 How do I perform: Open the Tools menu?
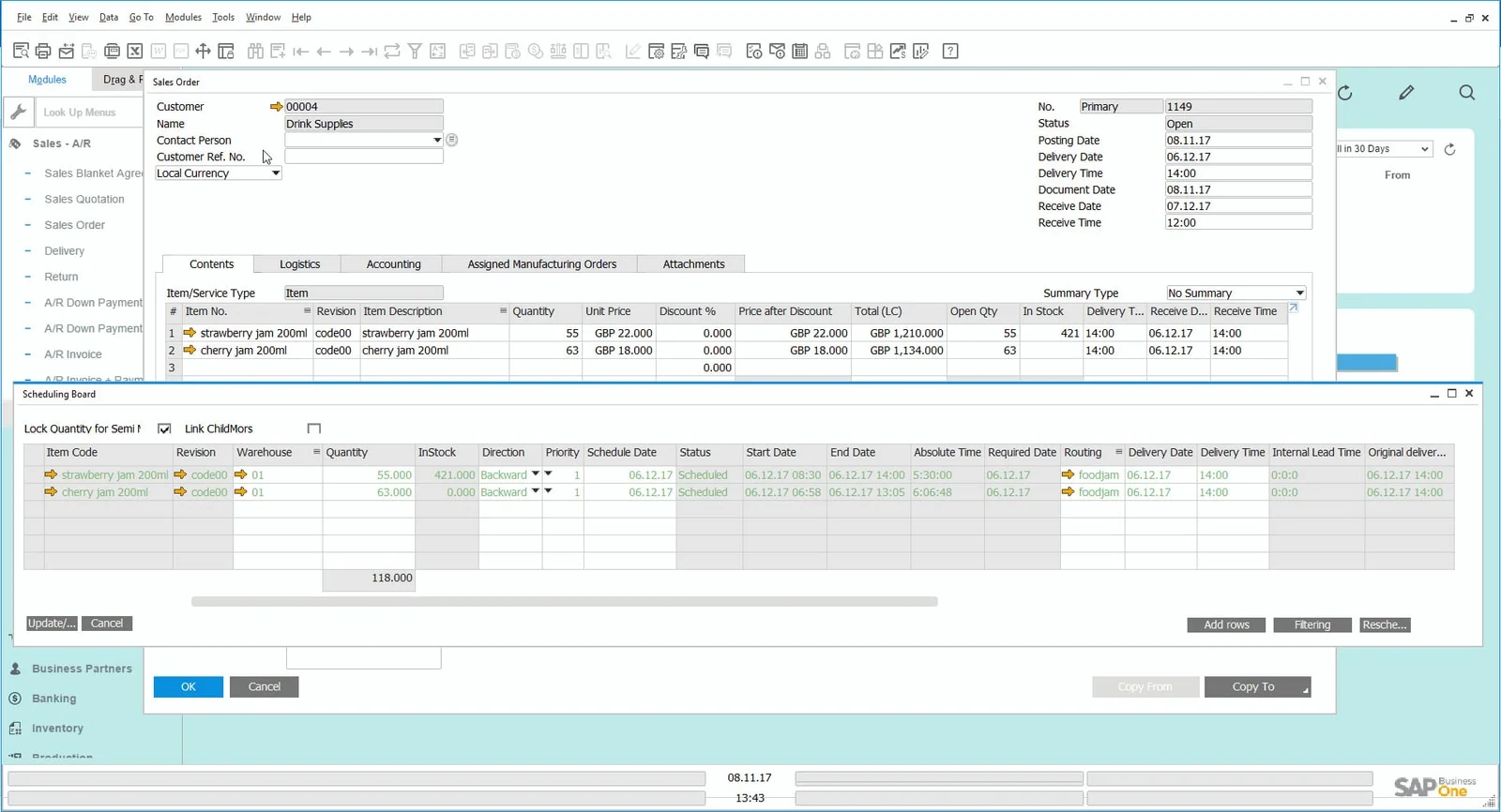(x=223, y=17)
